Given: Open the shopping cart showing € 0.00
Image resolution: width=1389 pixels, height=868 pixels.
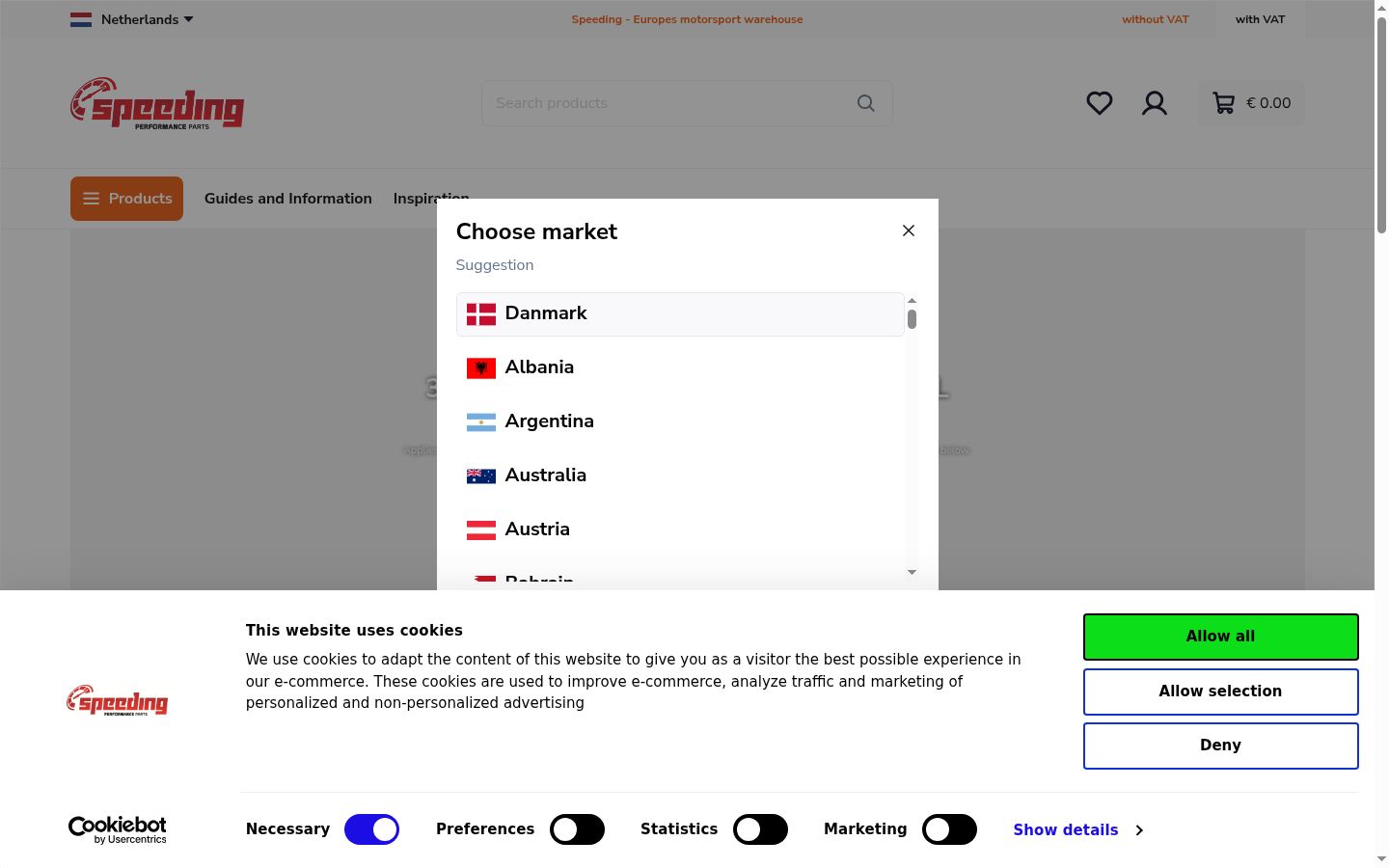Looking at the screenshot, I should (1251, 103).
